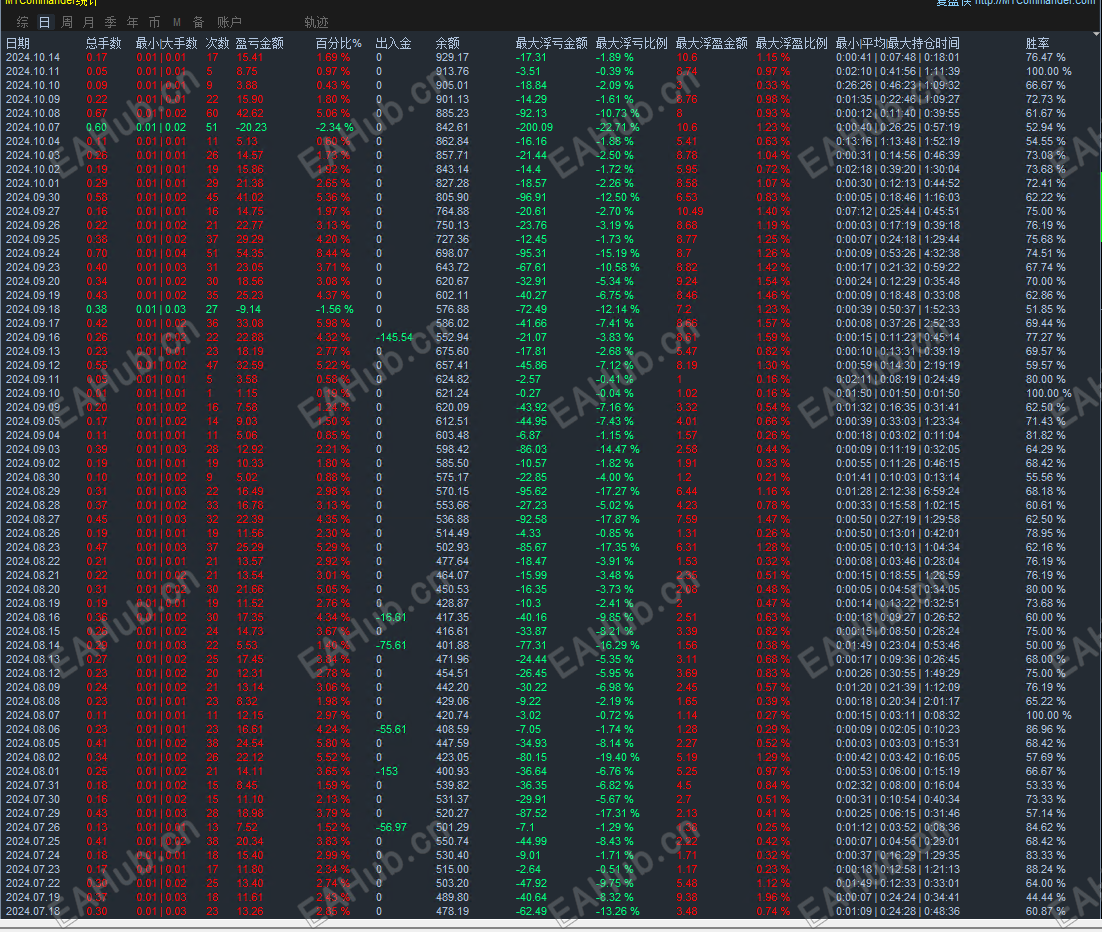Click the -75.61 withdrawal cell
This screenshot has height=932, width=1102.
pyautogui.click(x=391, y=646)
